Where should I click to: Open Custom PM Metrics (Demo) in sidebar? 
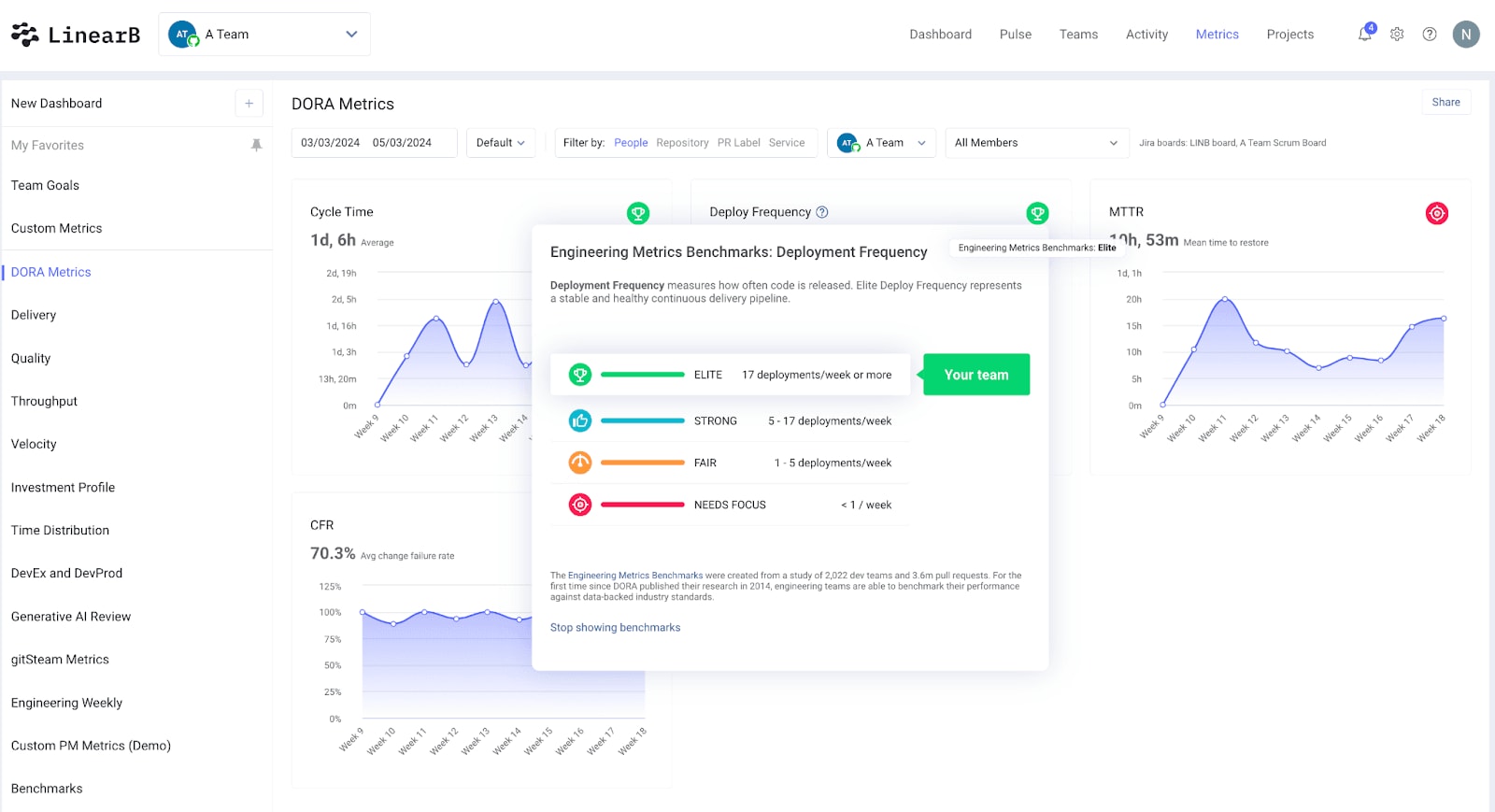click(x=91, y=746)
